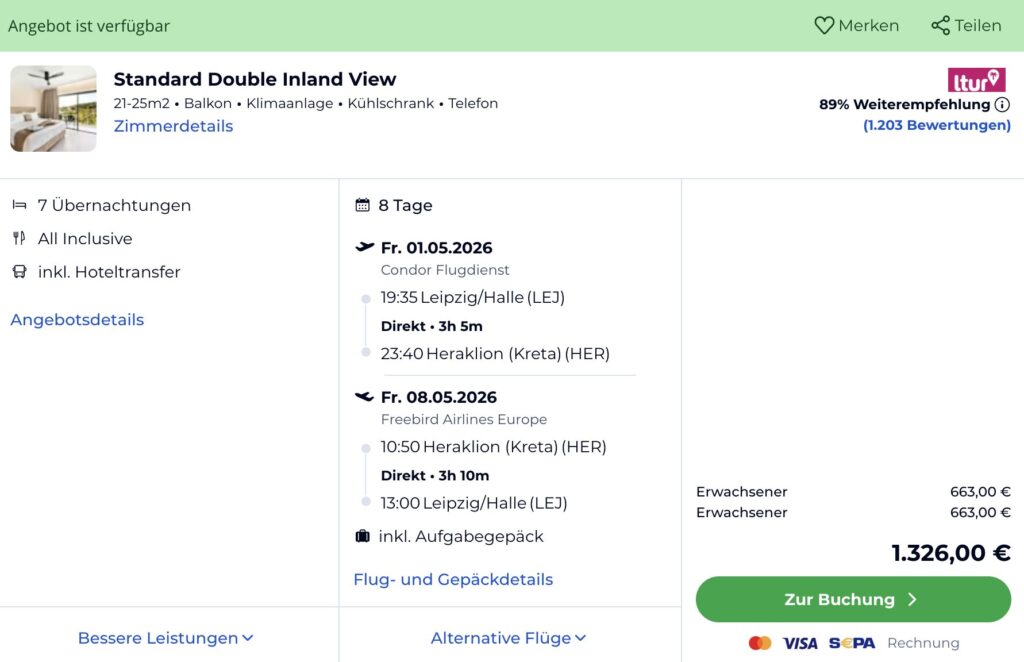Open the Standard Double Inland View room photo
1024x662 pixels.
pyautogui.click(x=53, y=108)
